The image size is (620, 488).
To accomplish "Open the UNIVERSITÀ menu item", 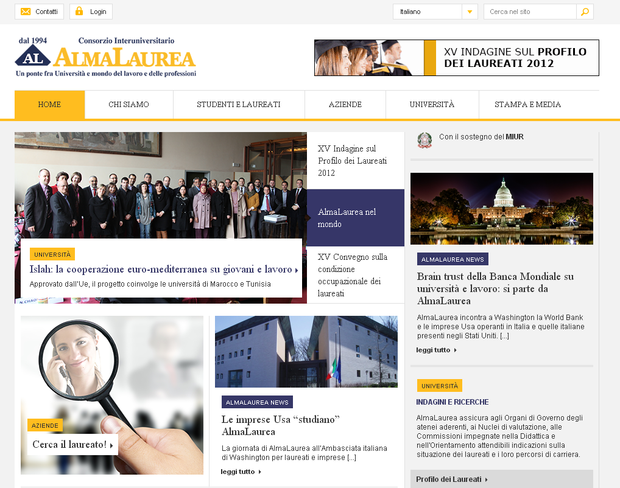I will point(432,104).
